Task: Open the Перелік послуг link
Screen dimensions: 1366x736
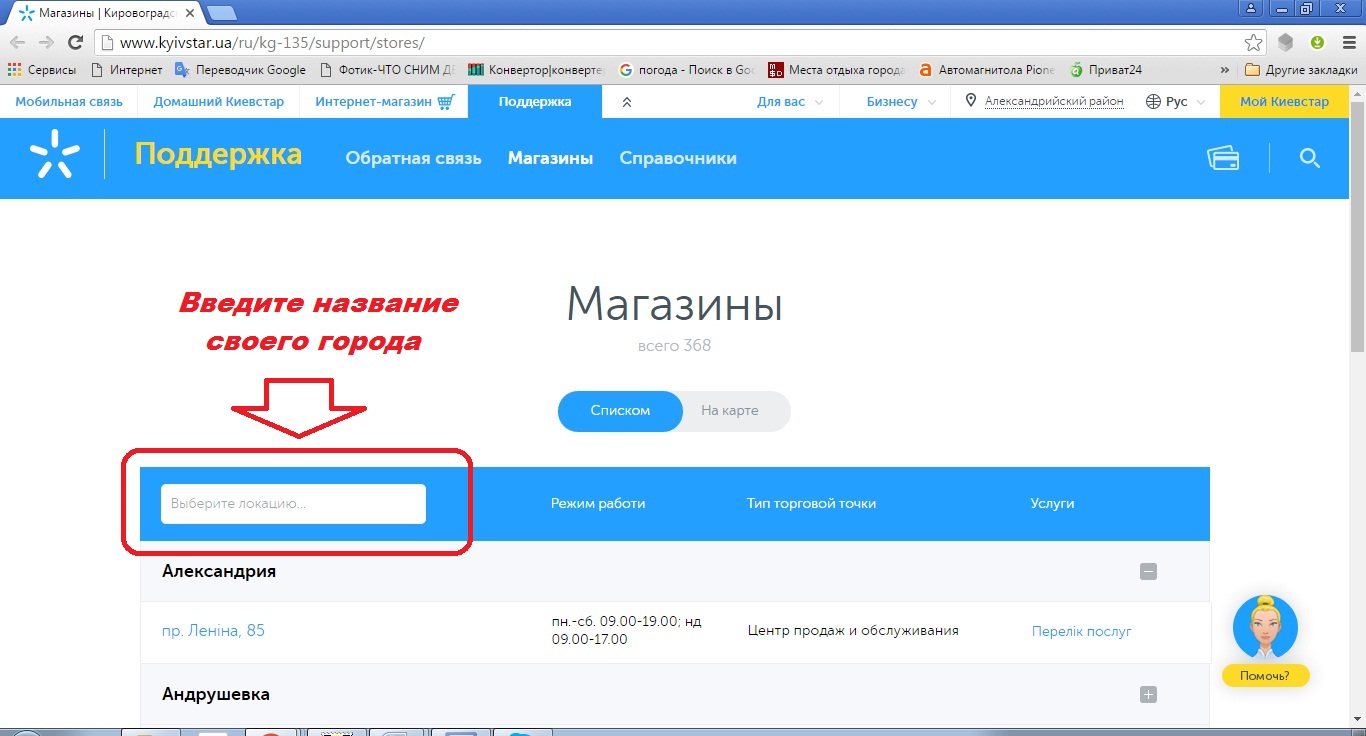Action: point(1081,631)
